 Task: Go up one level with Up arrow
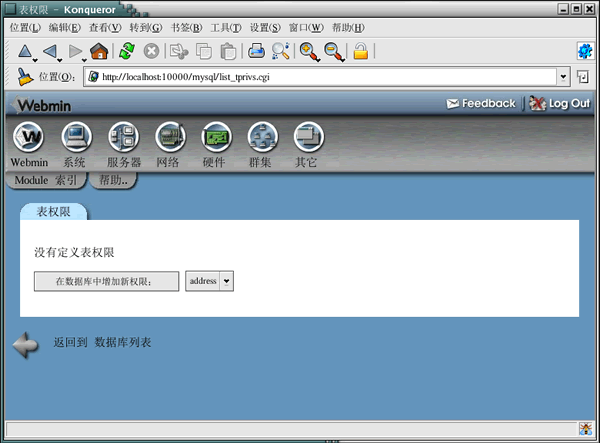[25, 51]
